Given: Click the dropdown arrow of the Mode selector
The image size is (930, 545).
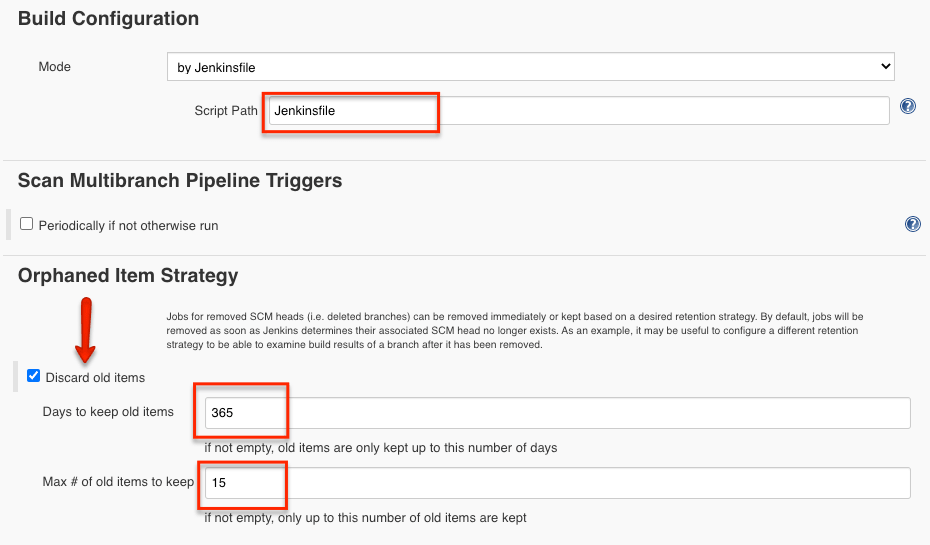Looking at the screenshot, I should pyautogui.click(x=885, y=67).
